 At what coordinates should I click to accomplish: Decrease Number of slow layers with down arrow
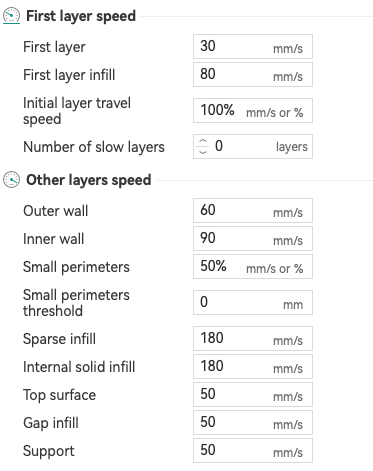click(203, 152)
